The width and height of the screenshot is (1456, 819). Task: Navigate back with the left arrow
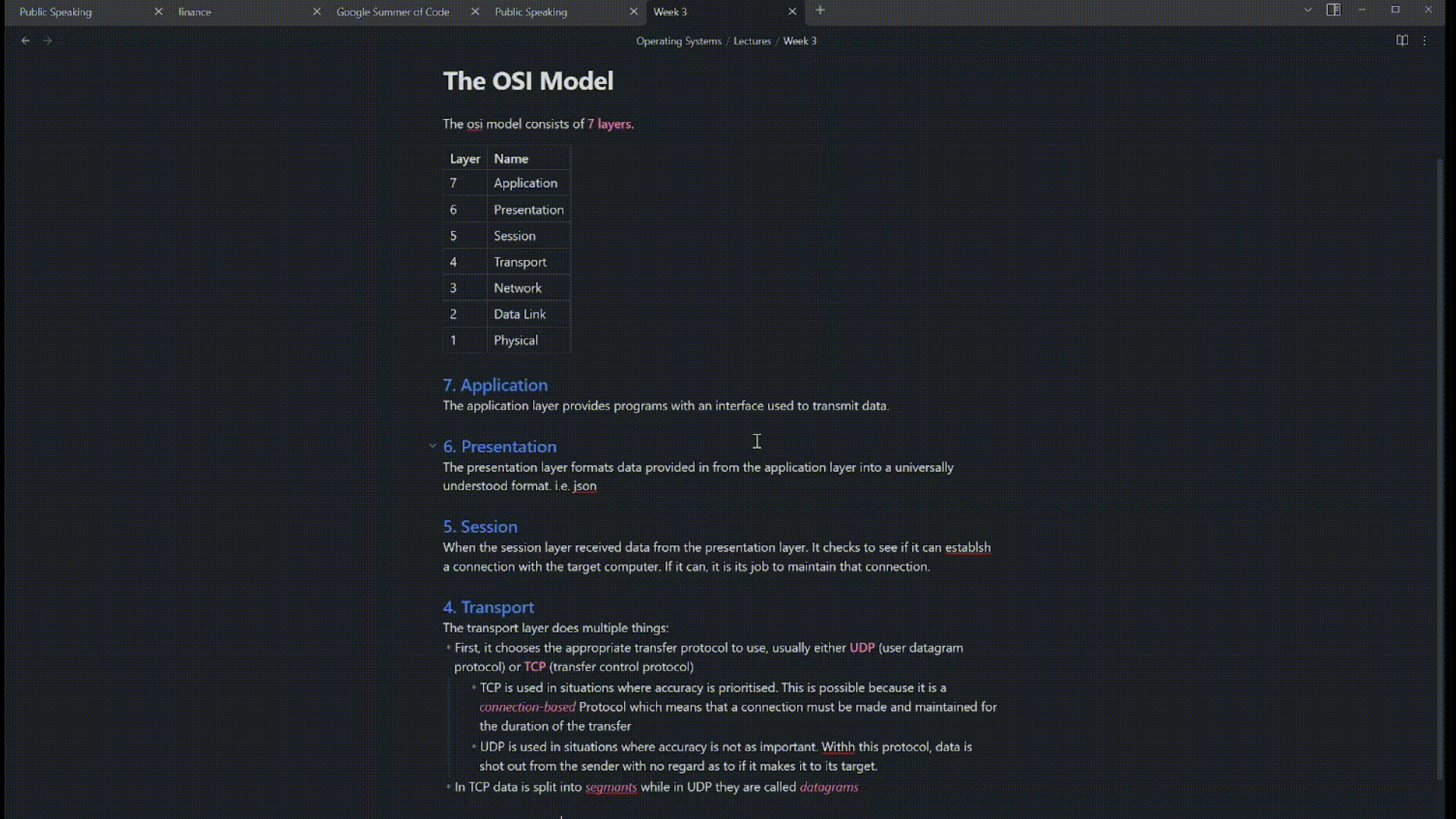pos(26,41)
